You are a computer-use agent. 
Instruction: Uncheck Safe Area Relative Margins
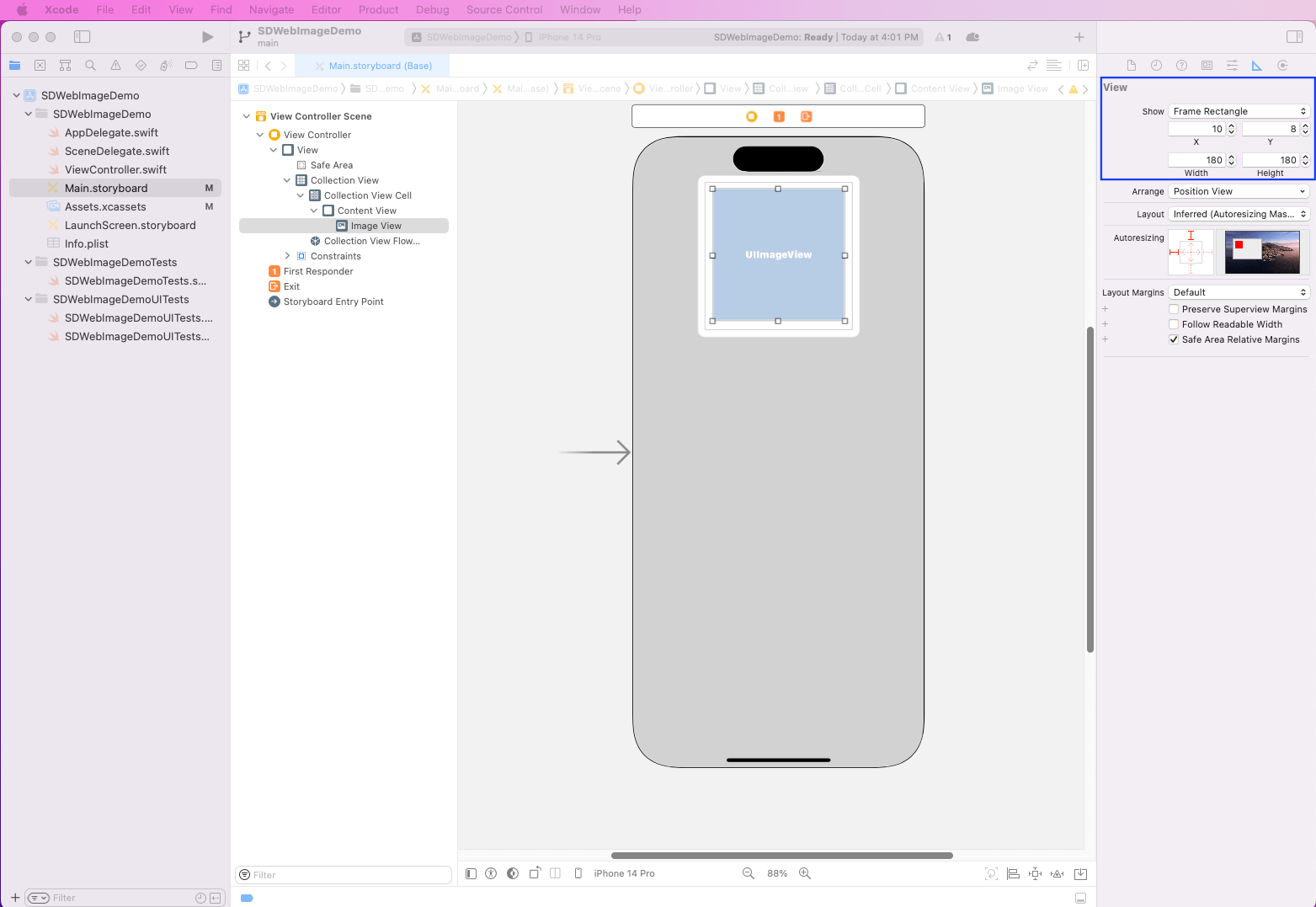[1174, 339]
